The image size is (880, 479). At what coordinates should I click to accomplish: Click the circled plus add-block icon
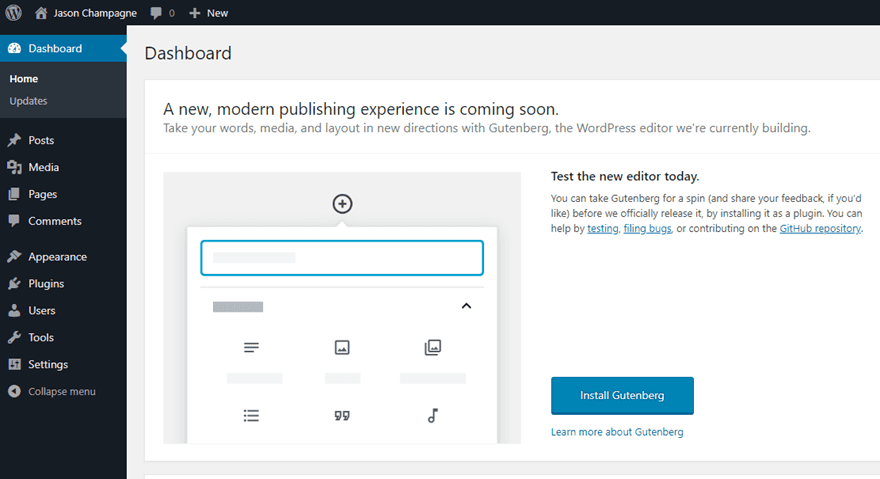342,204
